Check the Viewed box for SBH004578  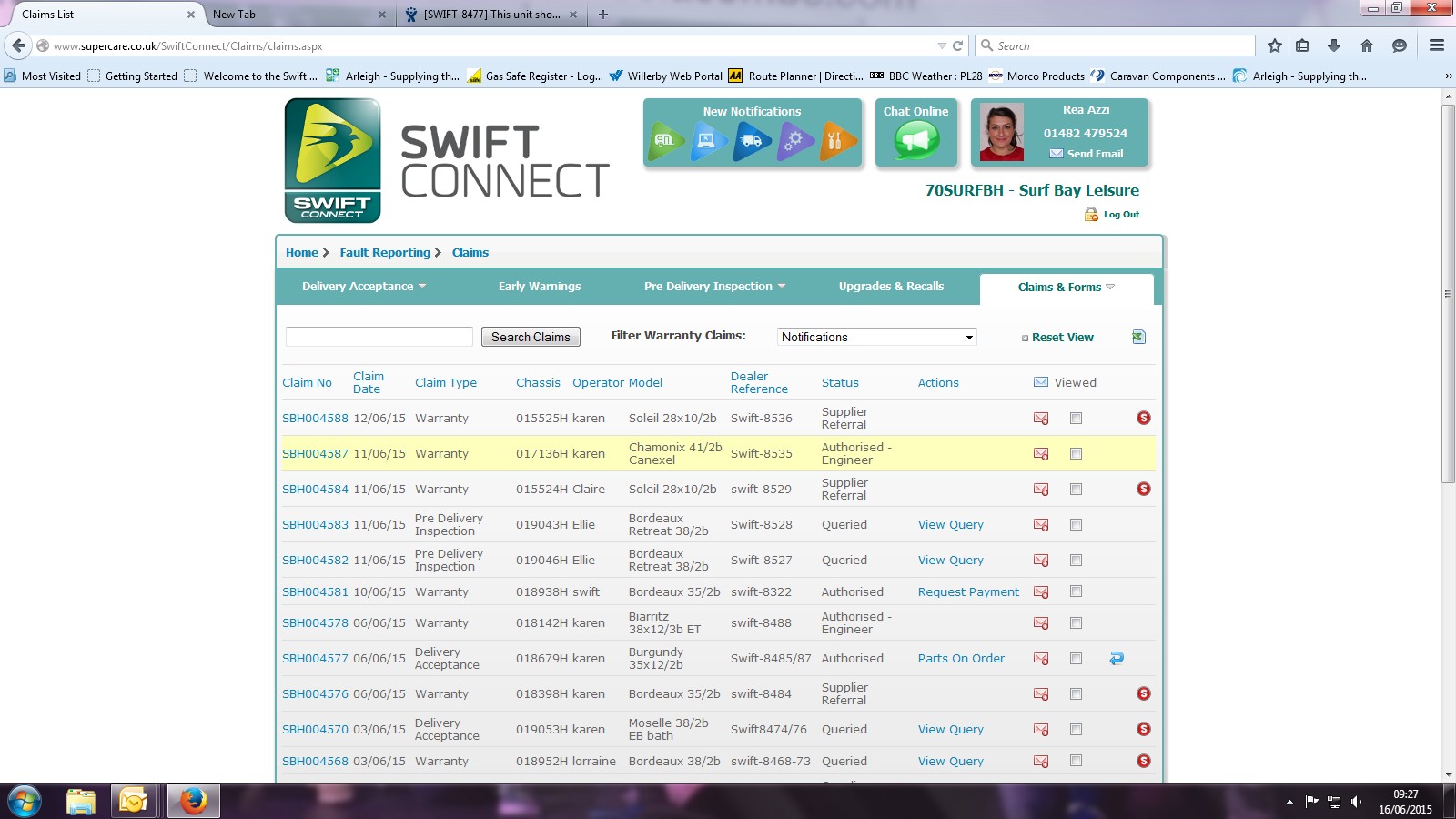coord(1076,623)
